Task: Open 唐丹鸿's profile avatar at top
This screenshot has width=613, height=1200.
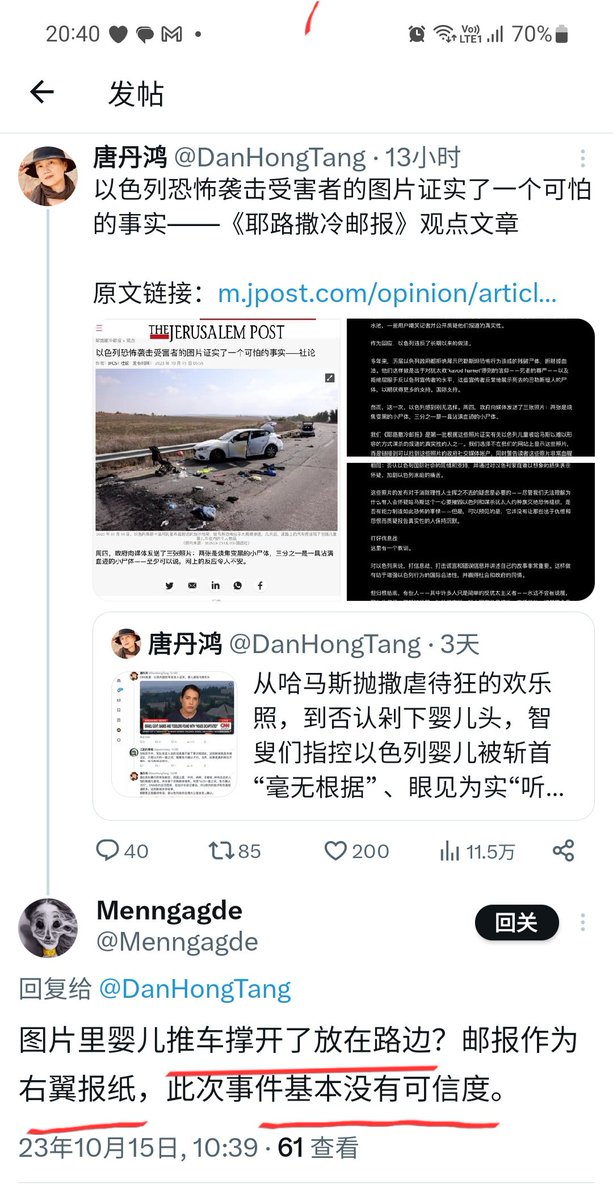Action: point(48,175)
